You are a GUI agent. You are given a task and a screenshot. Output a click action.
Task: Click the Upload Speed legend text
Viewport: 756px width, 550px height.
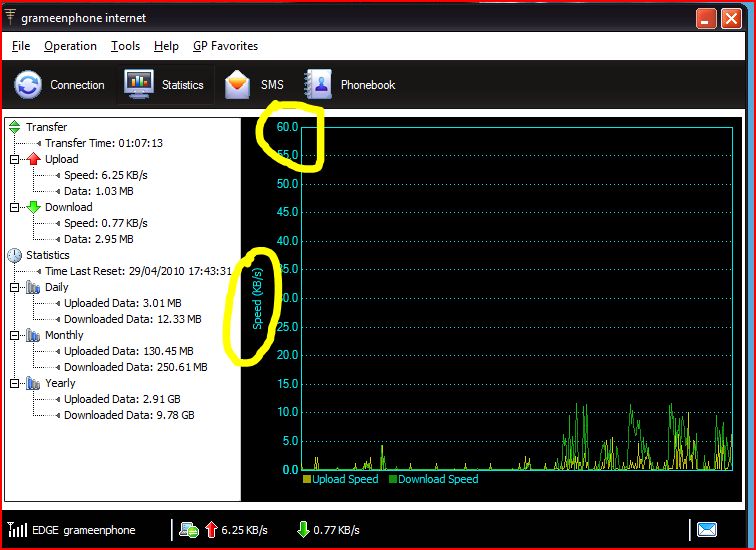tap(345, 479)
